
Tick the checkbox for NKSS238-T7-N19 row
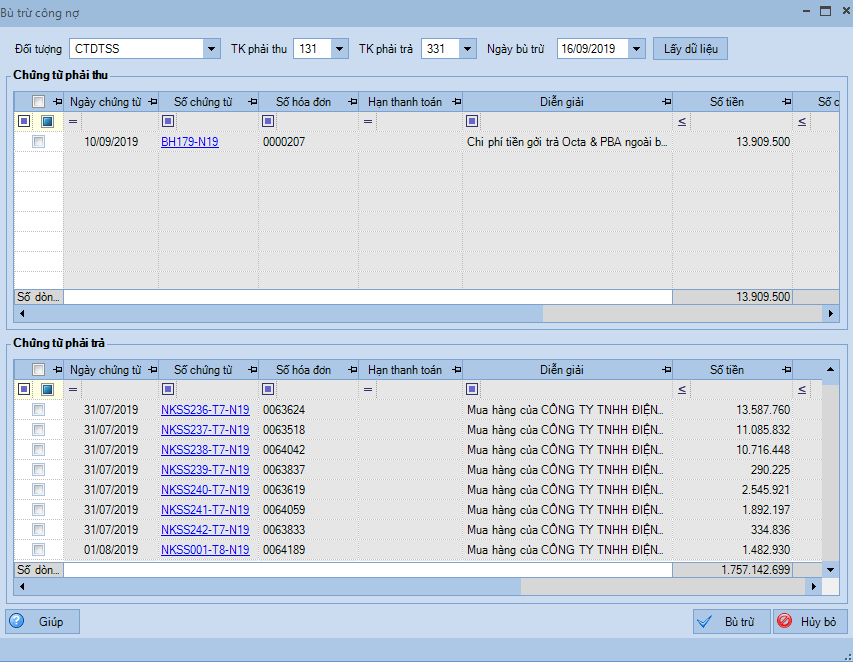[38, 450]
